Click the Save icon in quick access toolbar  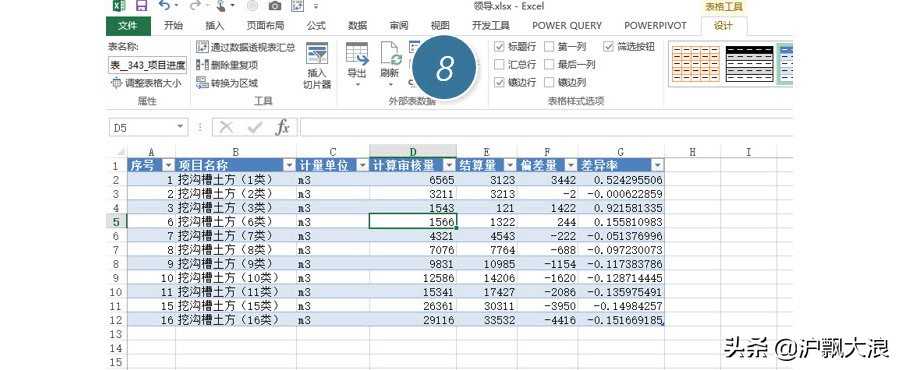click(x=141, y=6)
